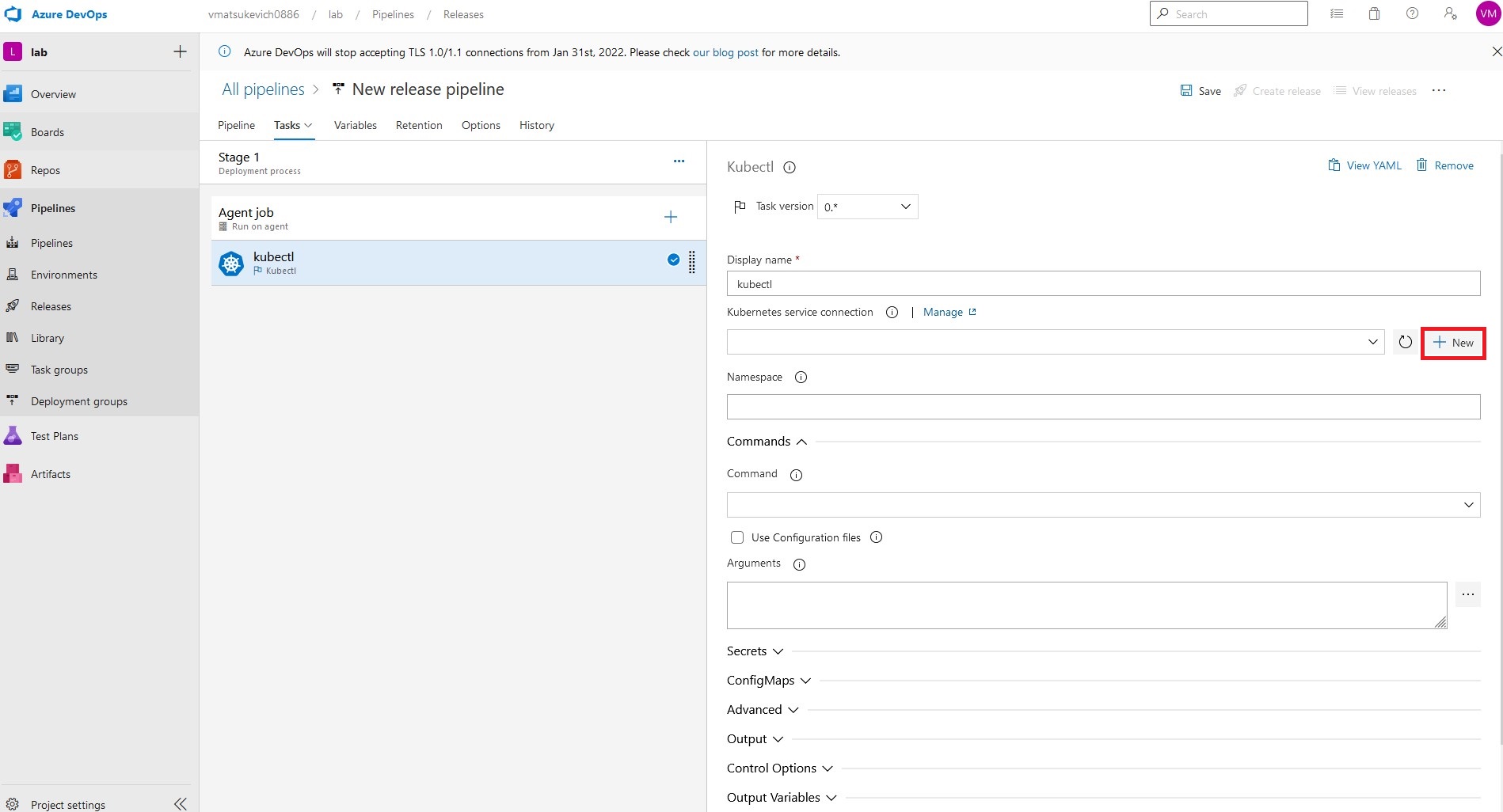
Task: Open the 'our blog post' link
Action: coord(725,52)
